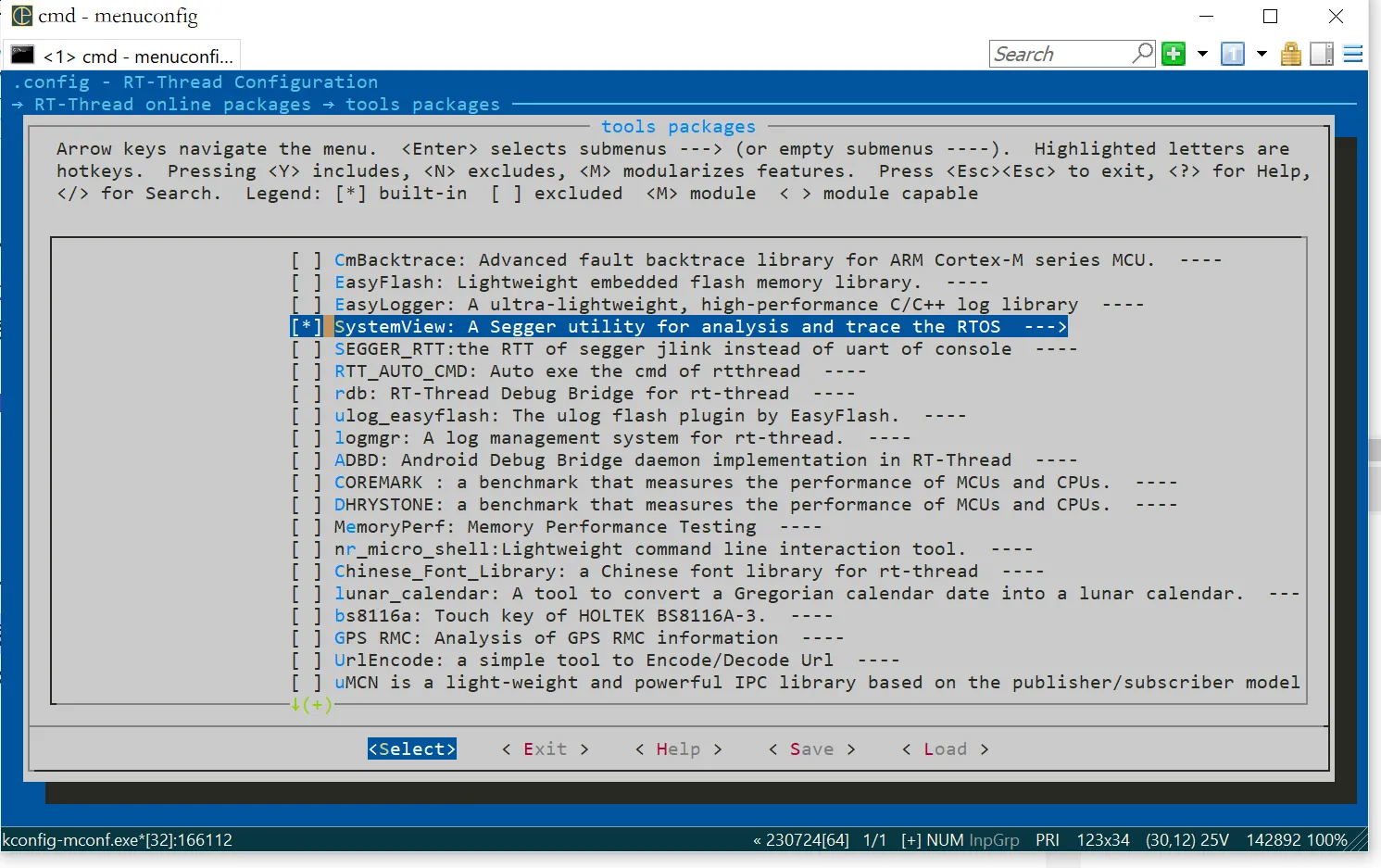1381x868 pixels.
Task: Select the lunar_calendar entry
Action: [x=795, y=594]
